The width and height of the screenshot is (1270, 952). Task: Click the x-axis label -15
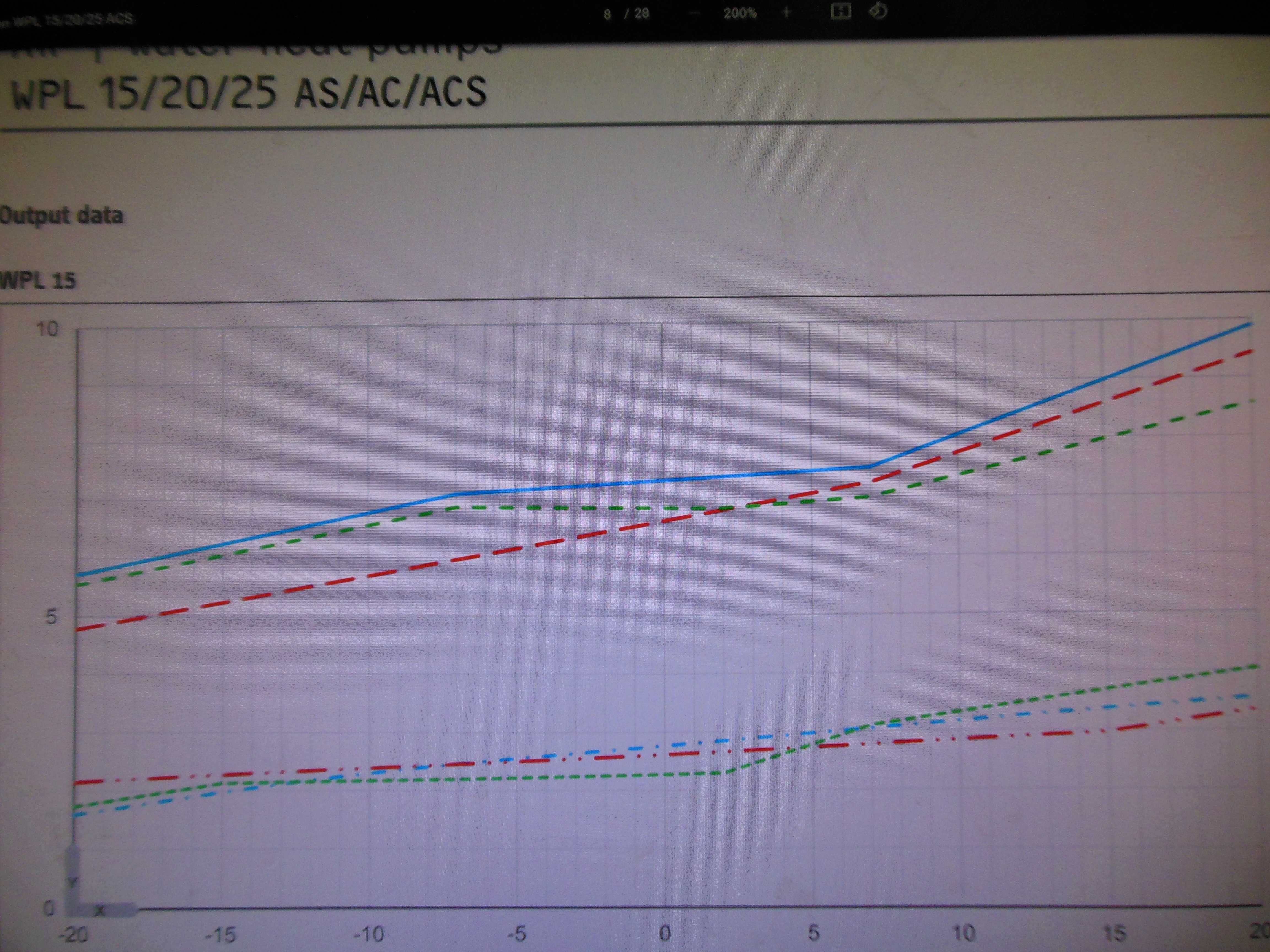tap(220, 935)
